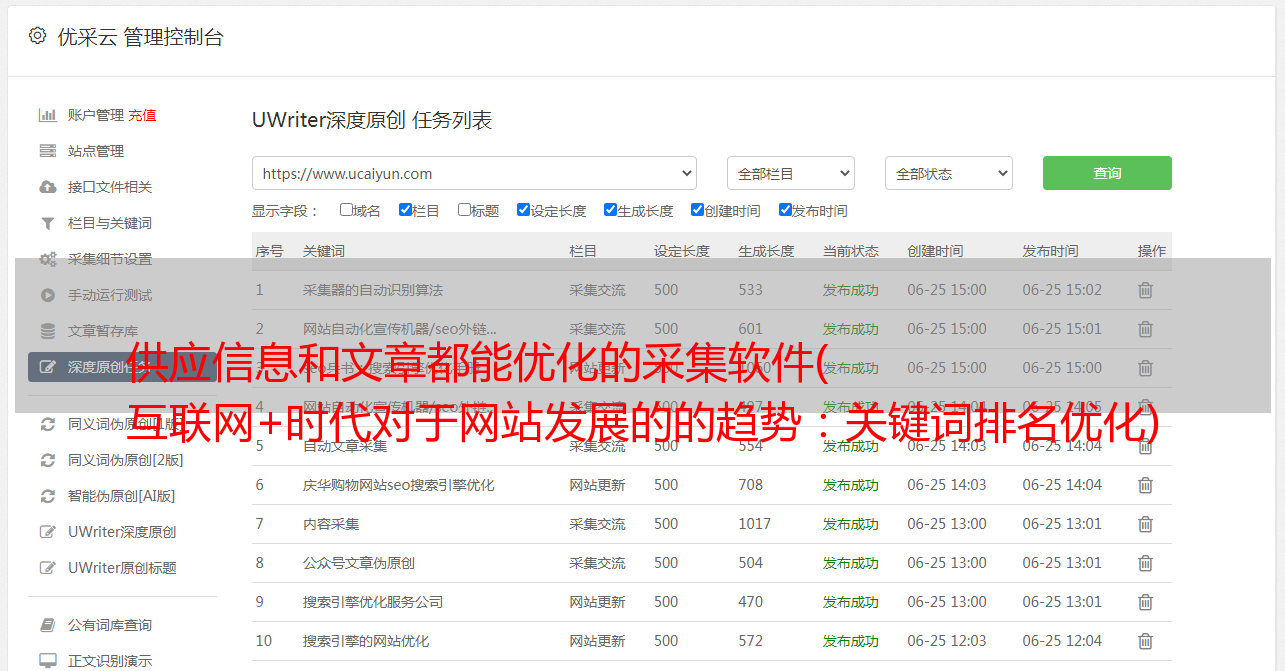Screen dimensions: 1285x671
Task: Uncheck the 发布时间 display field checkbox
Action: [x=785, y=210]
